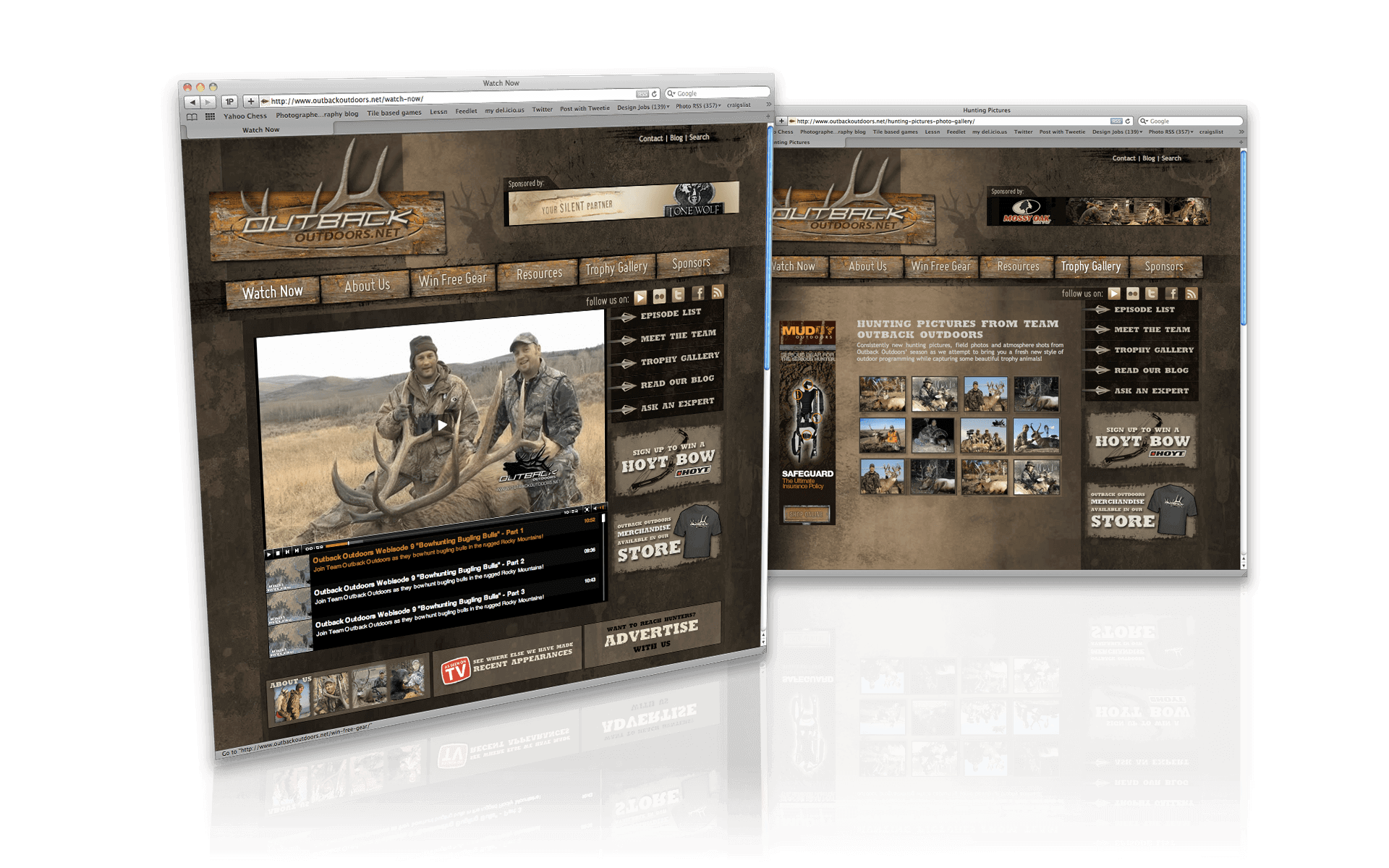Go forward in the Watch Now browser window

pos(208,103)
